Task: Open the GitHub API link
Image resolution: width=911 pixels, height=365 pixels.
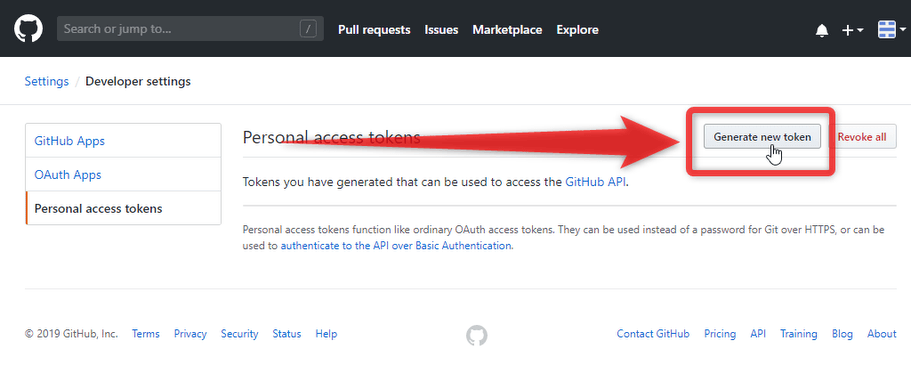Action: point(596,182)
